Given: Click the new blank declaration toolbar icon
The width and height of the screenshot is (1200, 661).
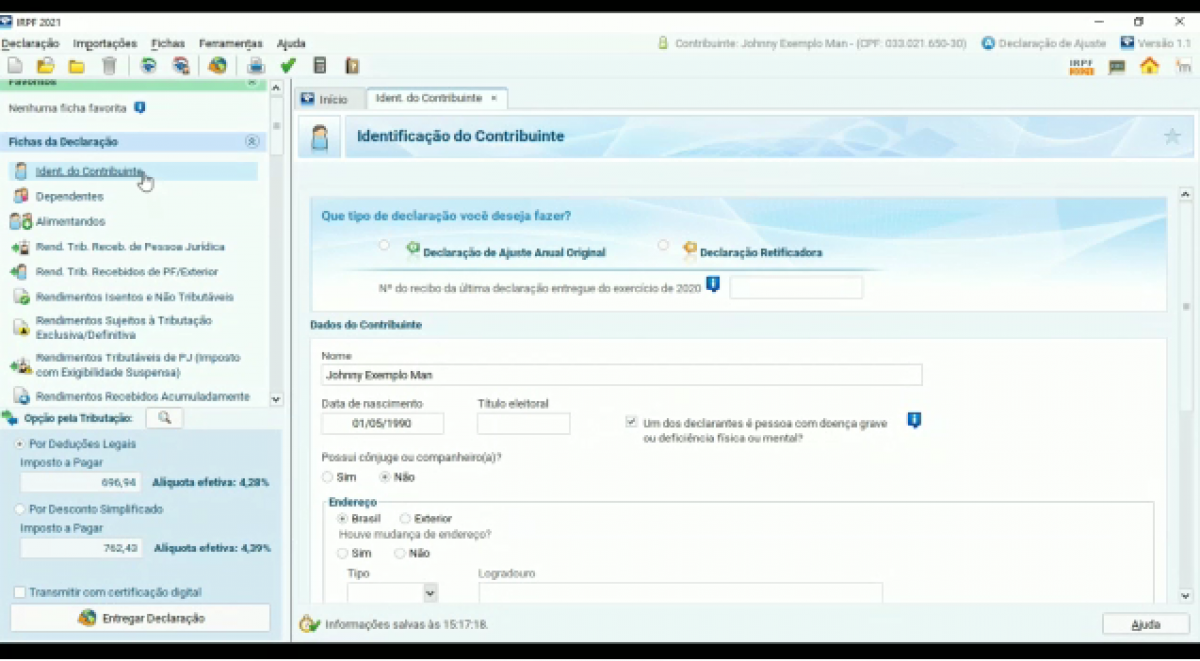Looking at the screenshot, I should [15, 66].
